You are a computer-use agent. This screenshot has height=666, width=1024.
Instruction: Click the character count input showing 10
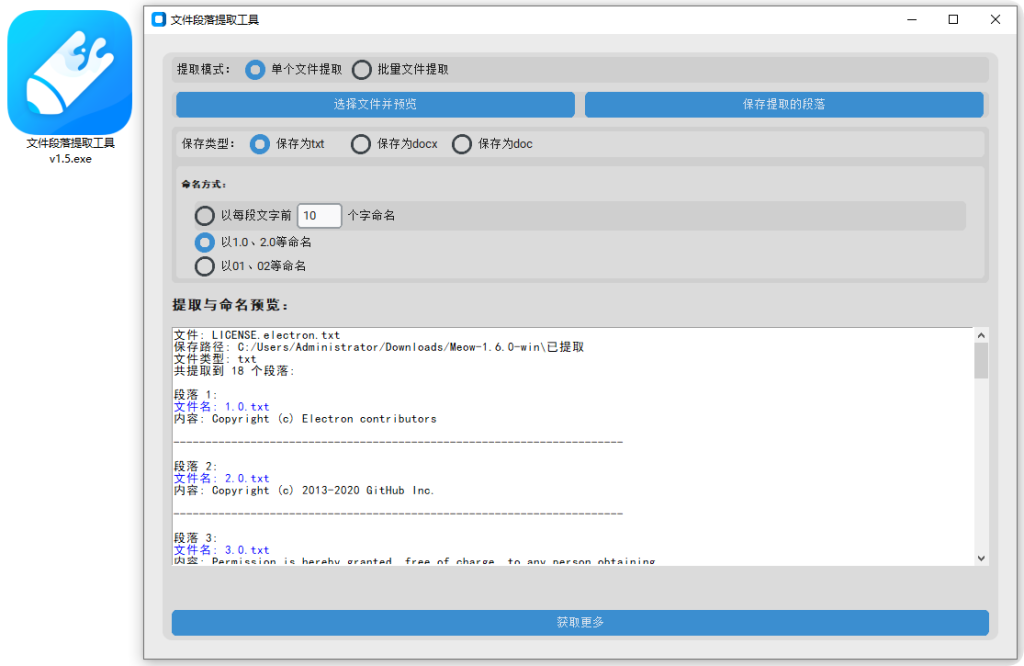(319, 215)
